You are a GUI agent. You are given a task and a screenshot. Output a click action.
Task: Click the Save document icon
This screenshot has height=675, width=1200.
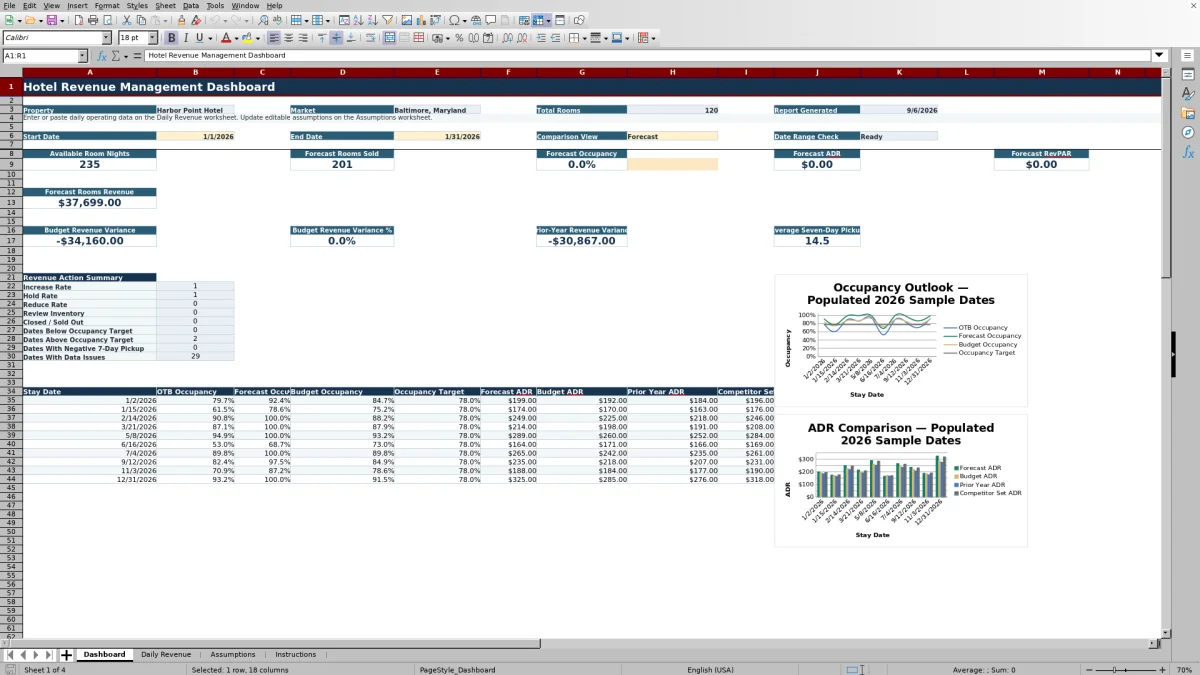tap(51, 20)
